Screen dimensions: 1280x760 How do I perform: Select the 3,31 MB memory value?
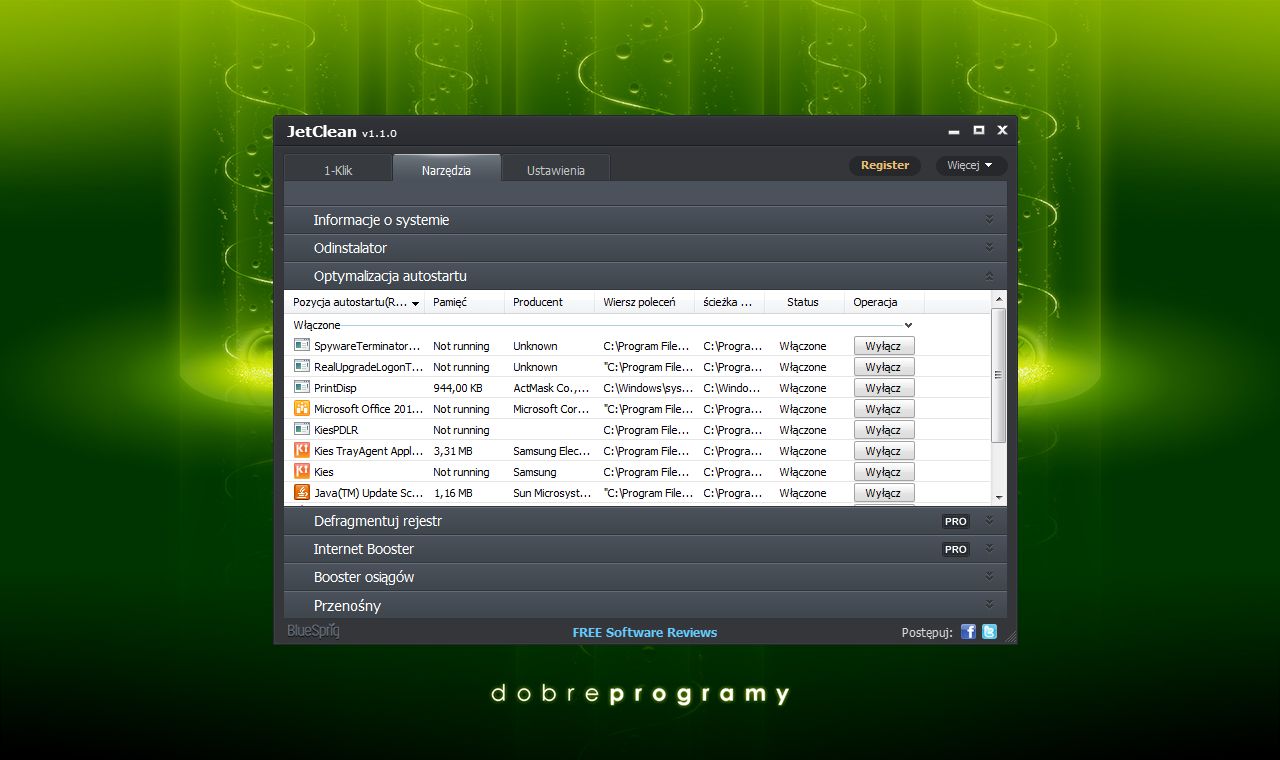click(x=453, y=451)
